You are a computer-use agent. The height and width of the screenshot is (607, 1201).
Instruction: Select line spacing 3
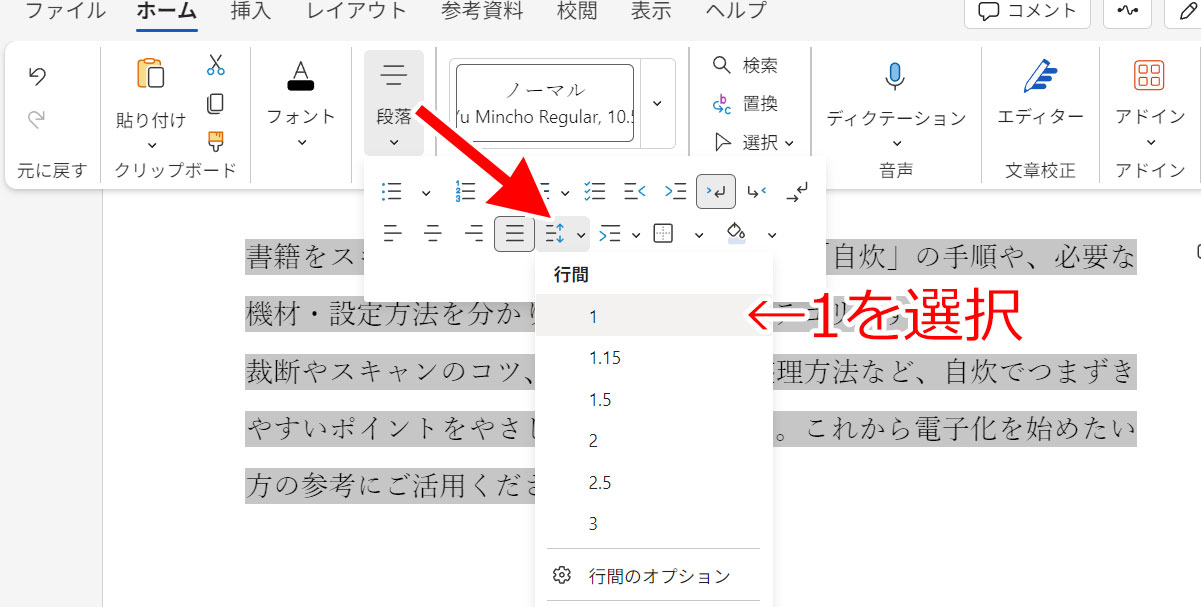tap(654, 523)
